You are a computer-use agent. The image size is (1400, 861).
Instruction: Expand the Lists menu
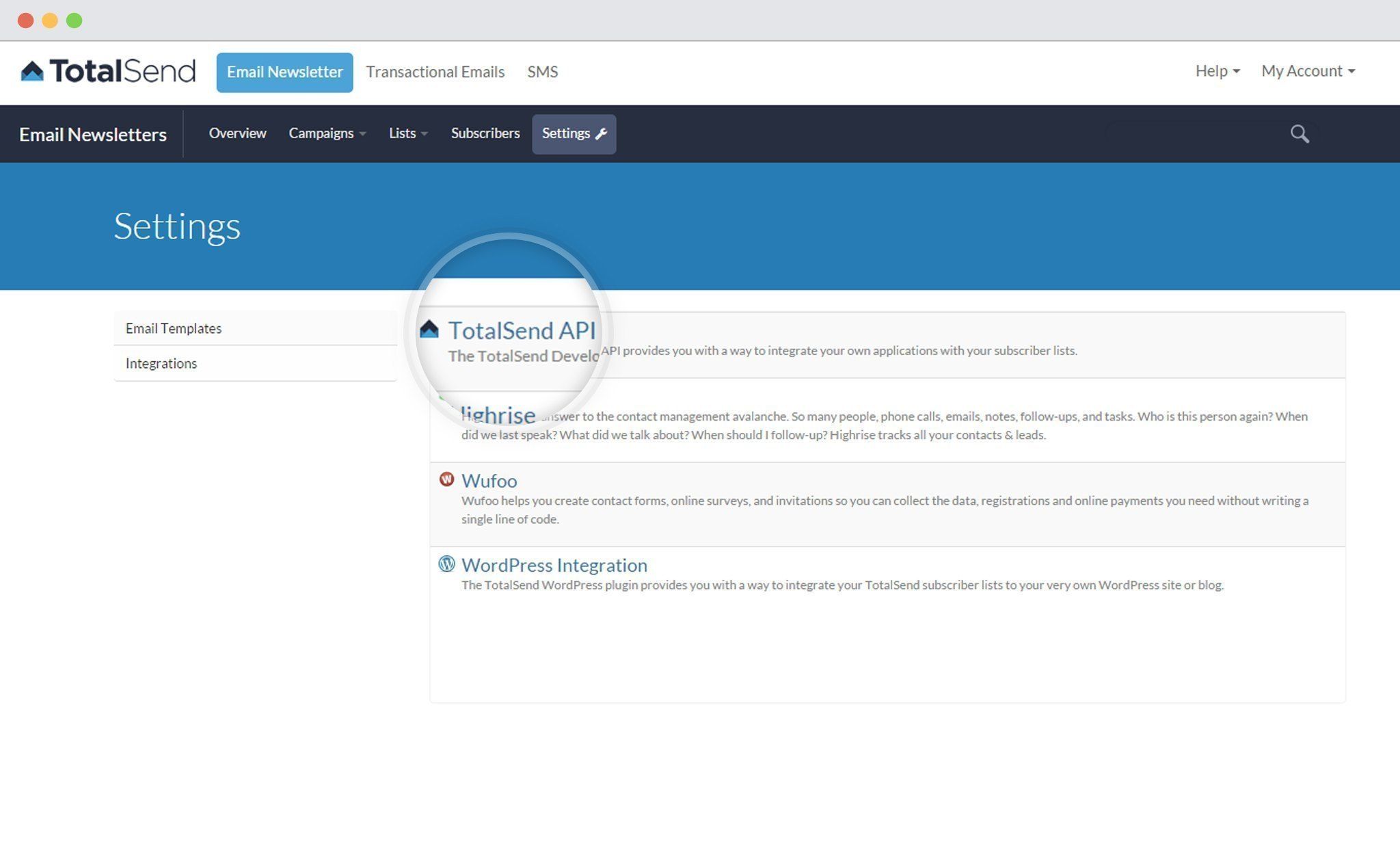tap(408, 133)
